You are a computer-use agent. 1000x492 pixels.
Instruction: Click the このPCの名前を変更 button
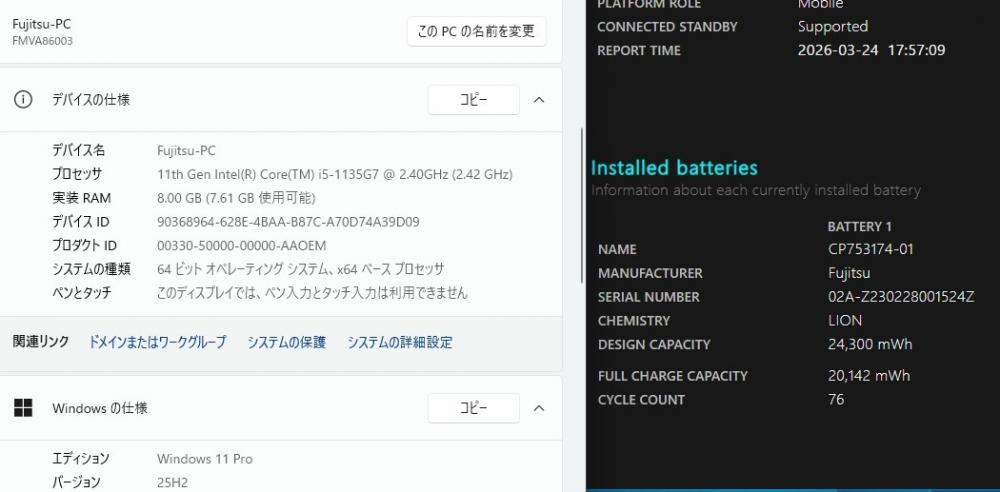click(476, 31)
